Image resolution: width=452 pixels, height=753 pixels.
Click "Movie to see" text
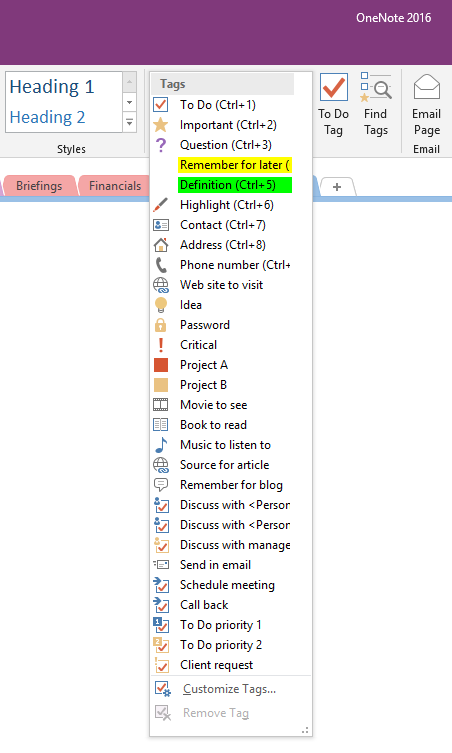tap(214, 405)
